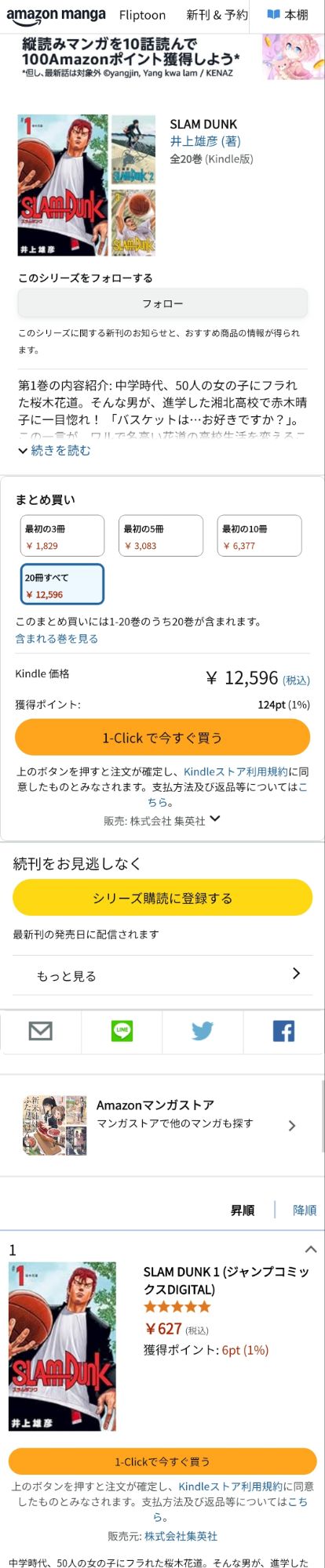Expand the 販売: 株式会社 集英社 dropdown arrow
Viewport: 325px width, 1568px height.
click(215, 819)
